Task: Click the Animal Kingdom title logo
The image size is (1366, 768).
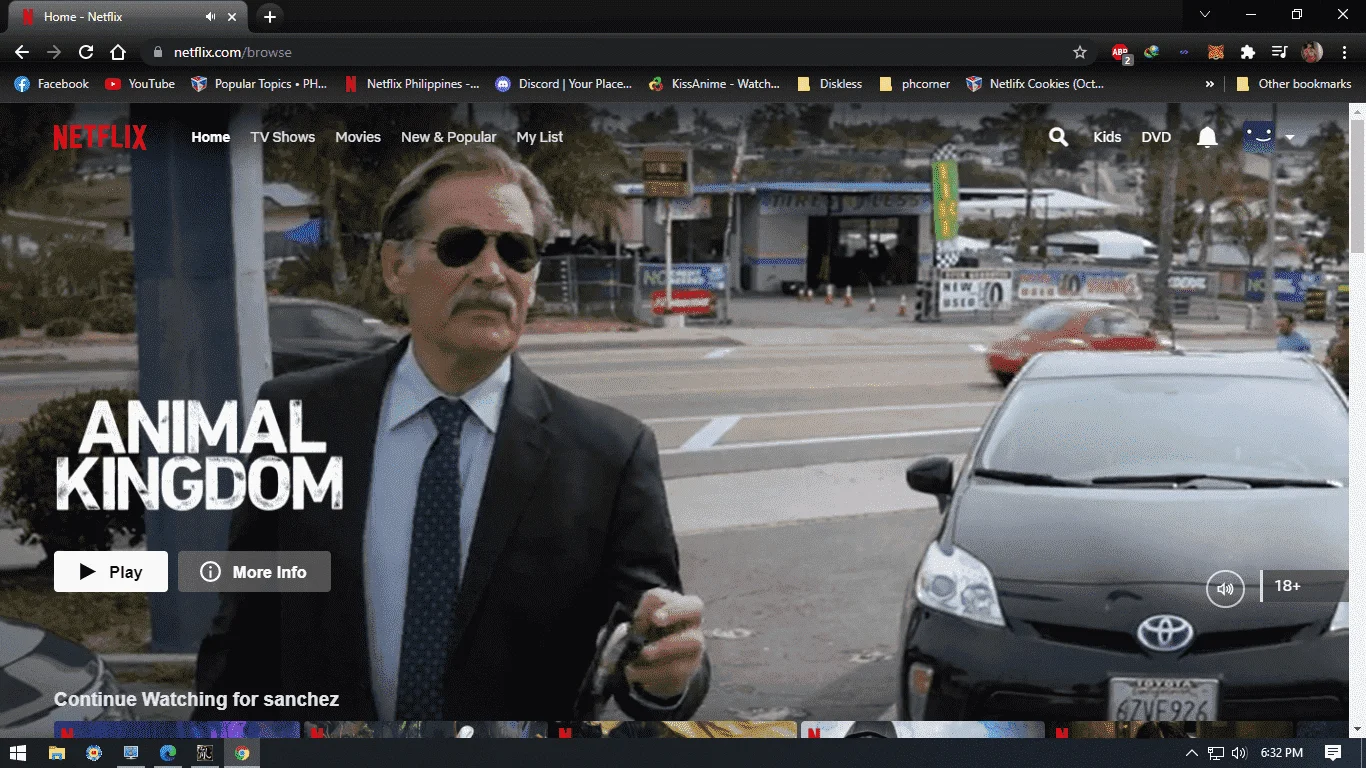Action: click(200, 454)
